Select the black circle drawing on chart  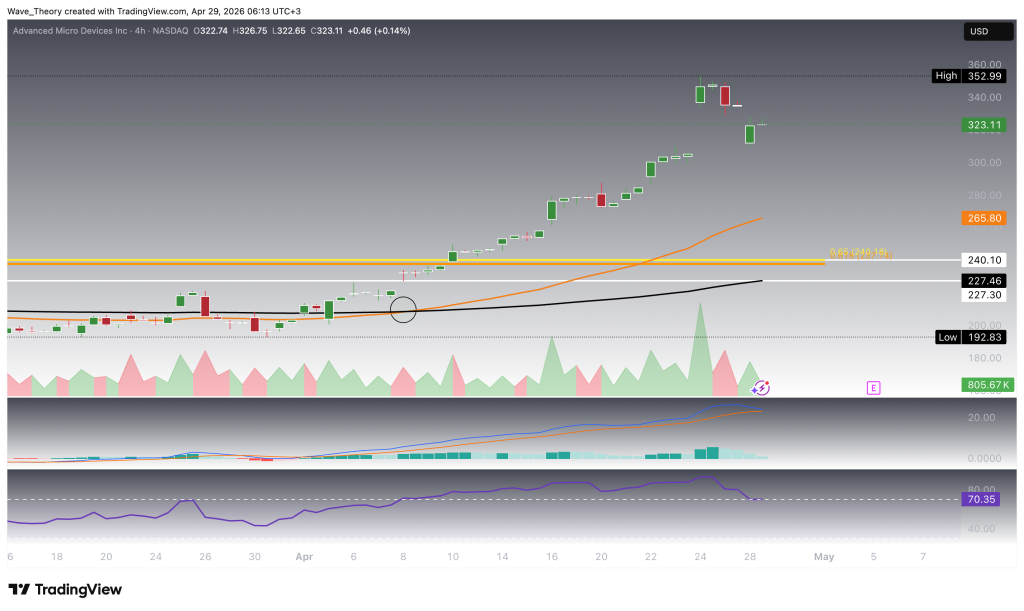(x=403, y=310)
